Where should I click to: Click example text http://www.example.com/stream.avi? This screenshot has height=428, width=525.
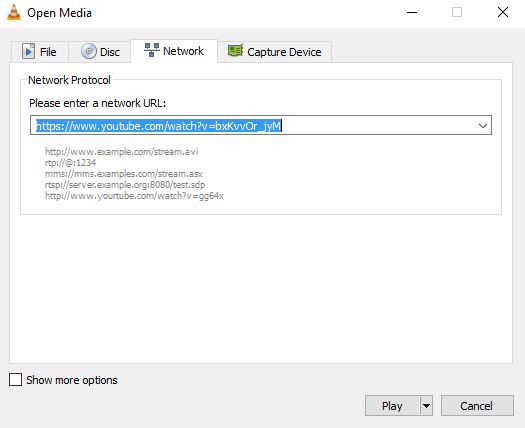point(122,152)
